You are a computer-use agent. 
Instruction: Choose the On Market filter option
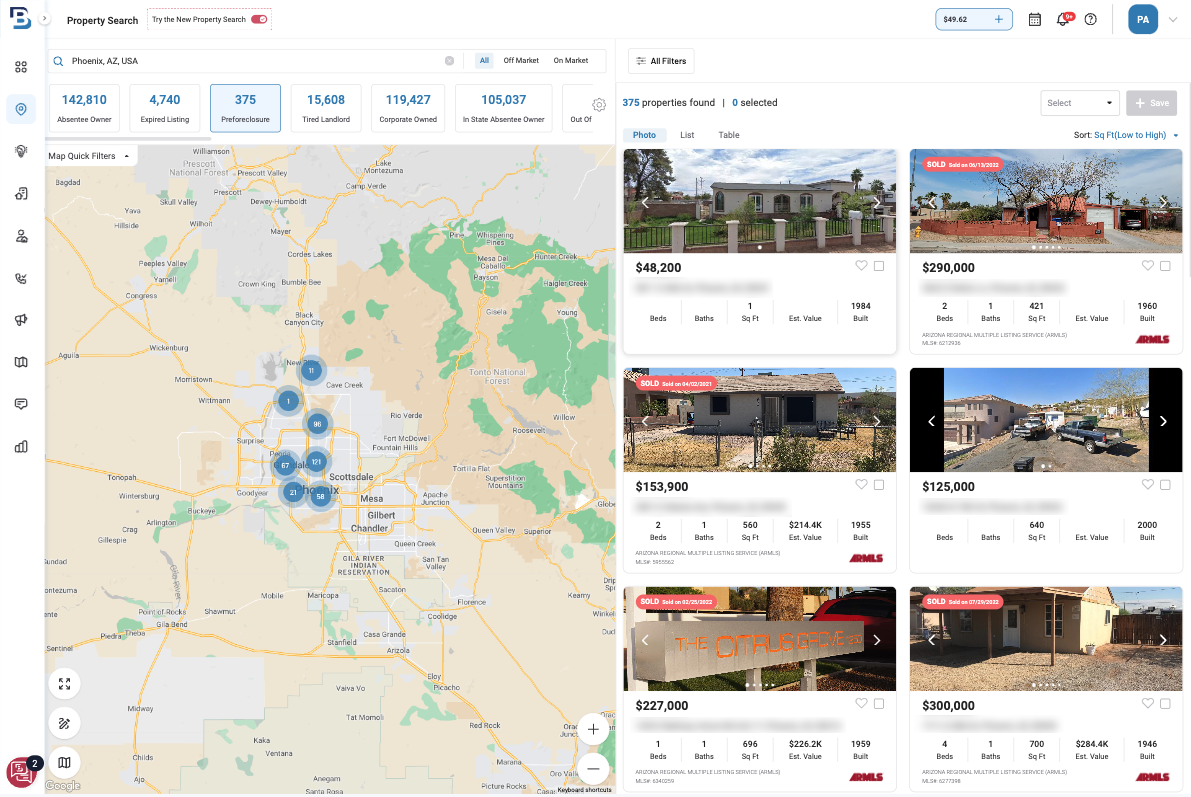click(x=570, y=61)
